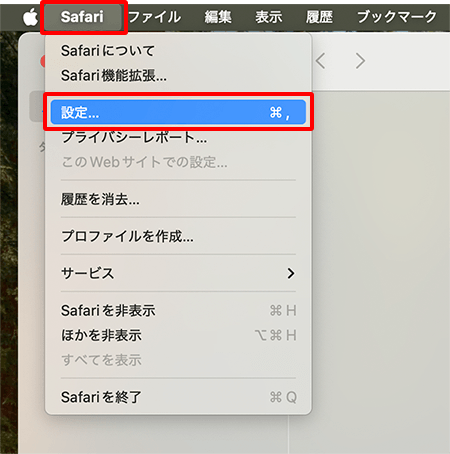Choose 履歴を消去... menu item

coord(178,199)
